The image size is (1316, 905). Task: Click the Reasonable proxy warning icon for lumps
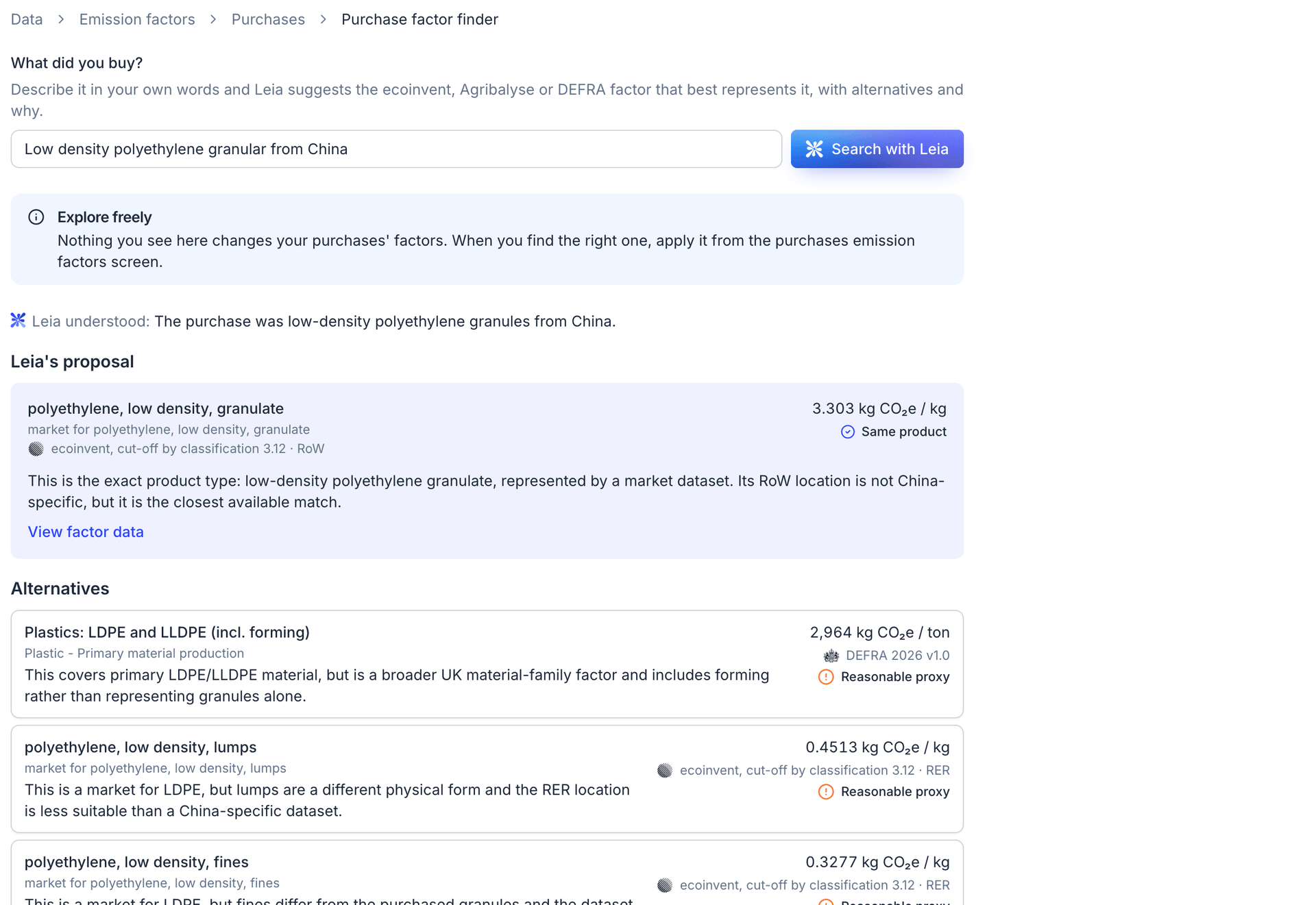coord(826,792)
